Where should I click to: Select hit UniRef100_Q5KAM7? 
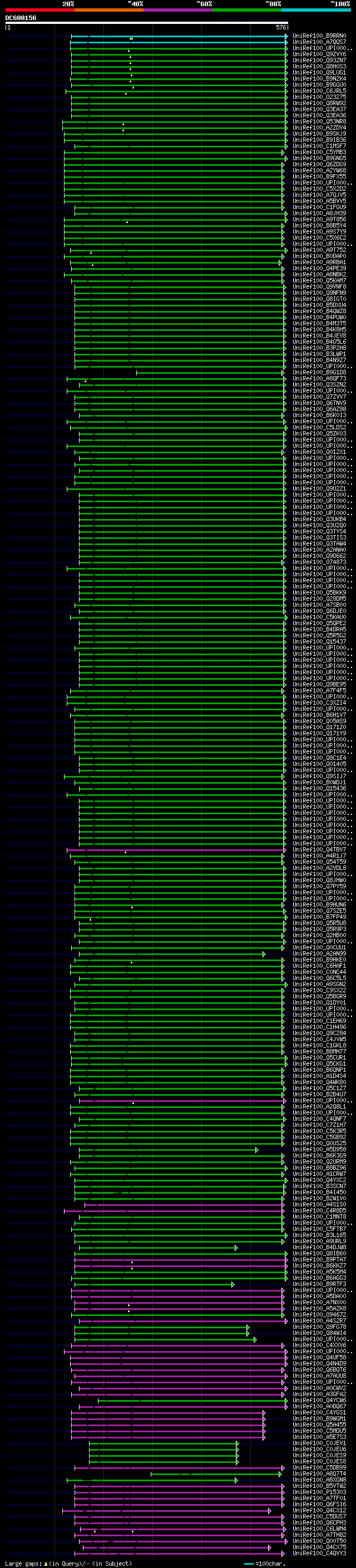click(x=319, y=280)
